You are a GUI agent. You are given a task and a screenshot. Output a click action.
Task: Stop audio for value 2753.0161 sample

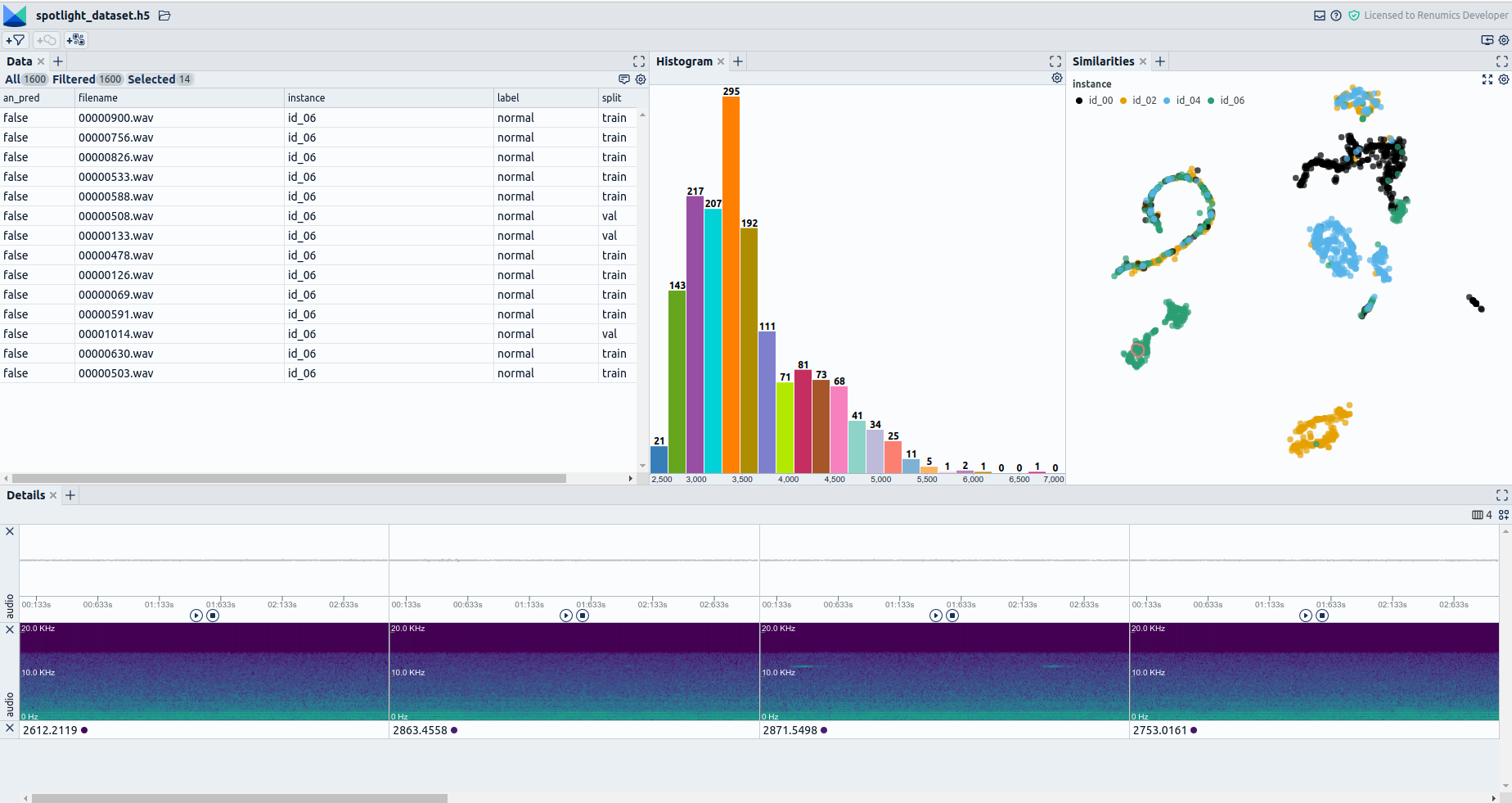pos(1322,616)
